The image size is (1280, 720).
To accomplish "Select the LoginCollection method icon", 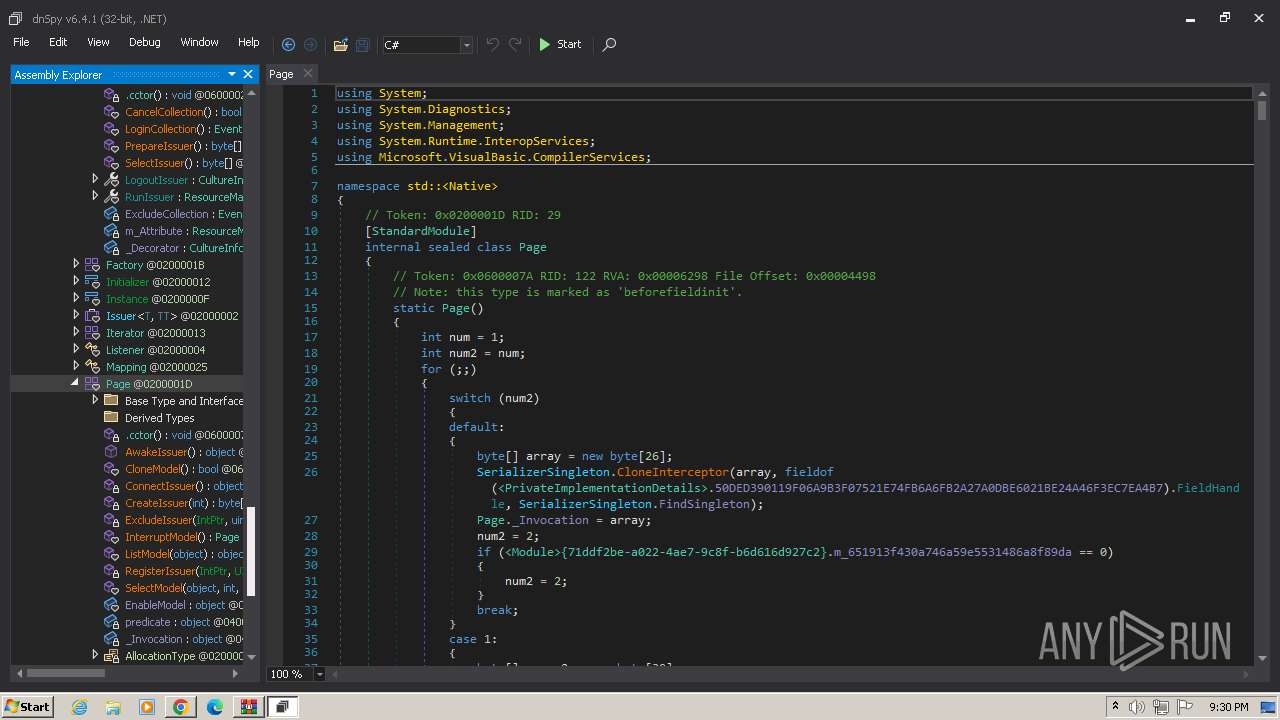I will [112, 129].
